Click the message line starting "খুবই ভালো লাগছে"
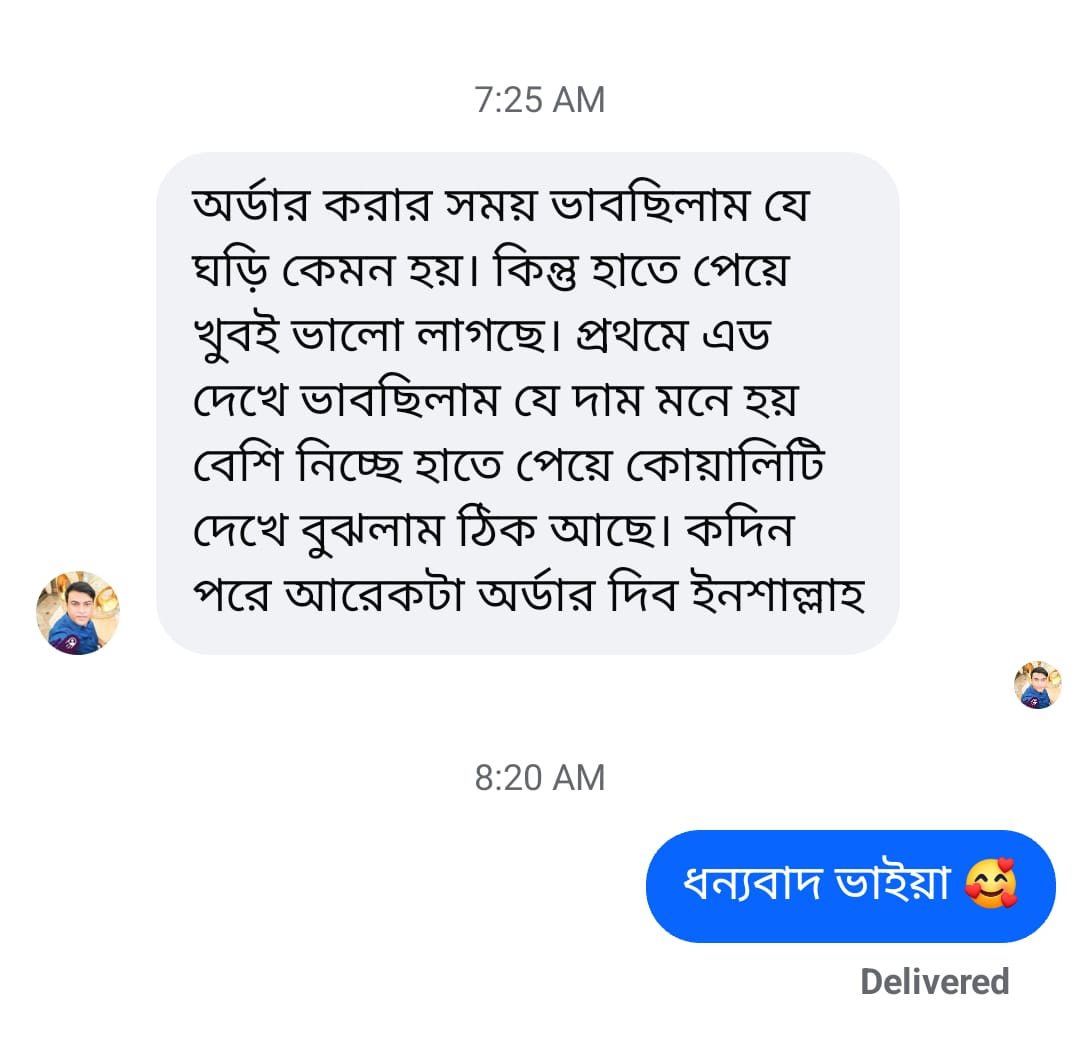The width and height of the screenshot is (1080, 1039). click(x=481, y=337)
